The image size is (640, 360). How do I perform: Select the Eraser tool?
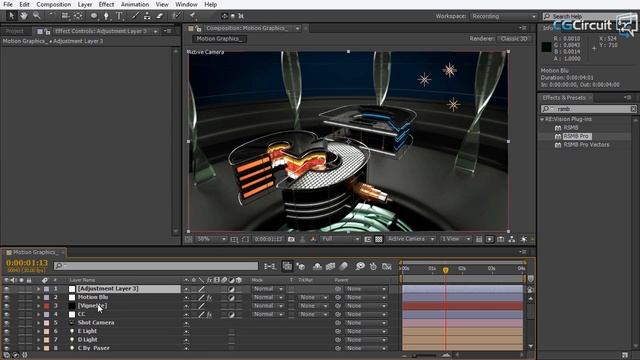[160, 16]
